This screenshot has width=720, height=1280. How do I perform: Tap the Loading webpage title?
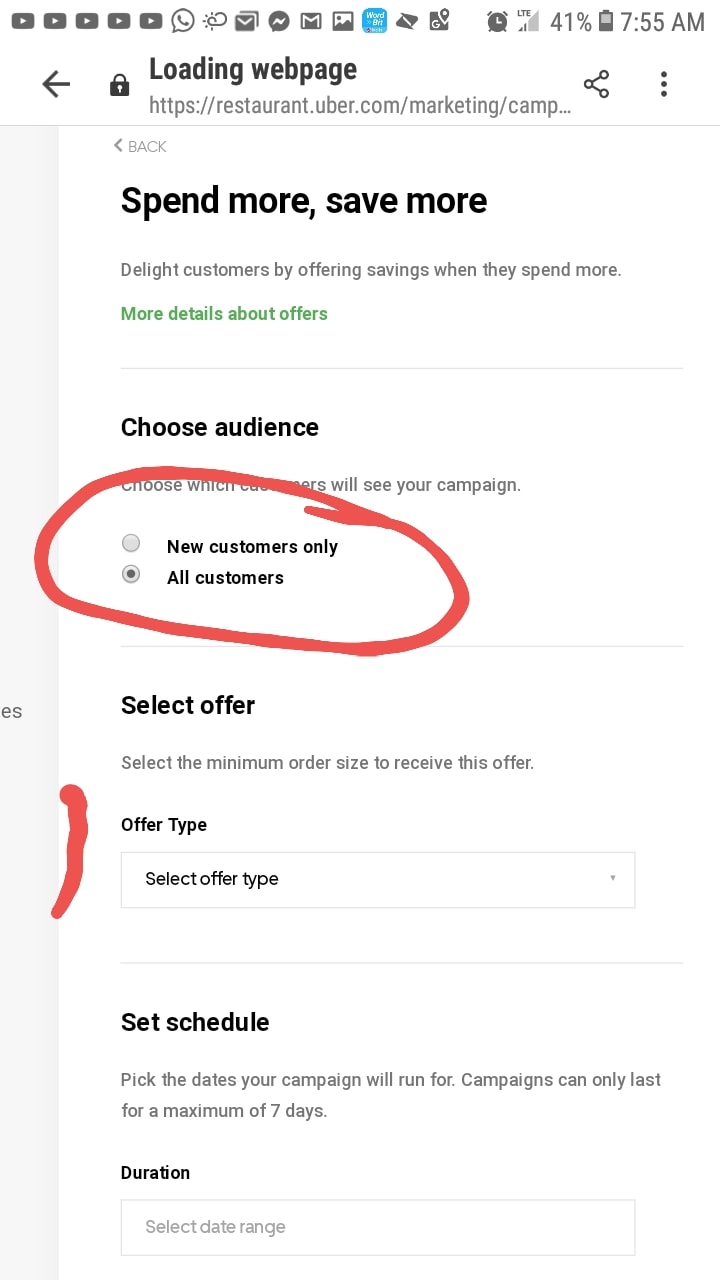click(253, 70)
